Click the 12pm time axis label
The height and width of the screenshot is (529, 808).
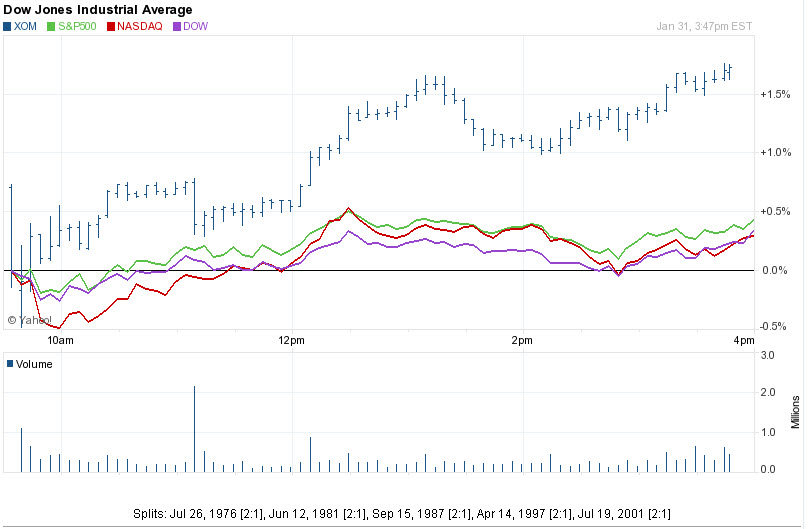[x=291, y=340]
